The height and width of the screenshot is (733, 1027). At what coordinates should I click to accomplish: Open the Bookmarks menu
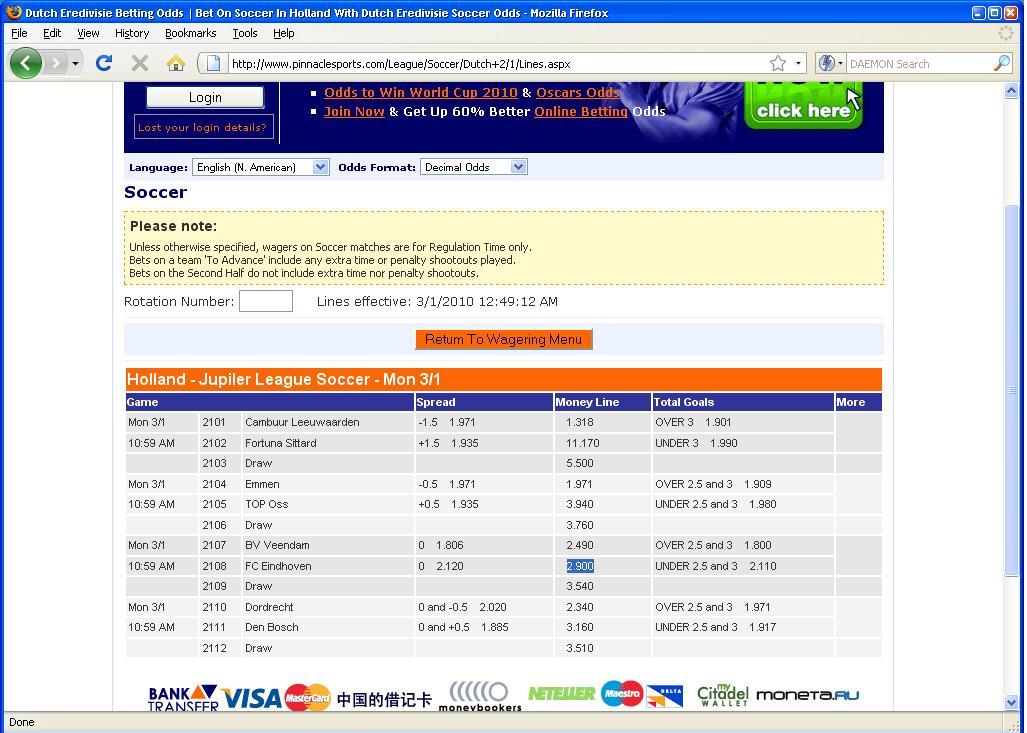pos(191,33)
